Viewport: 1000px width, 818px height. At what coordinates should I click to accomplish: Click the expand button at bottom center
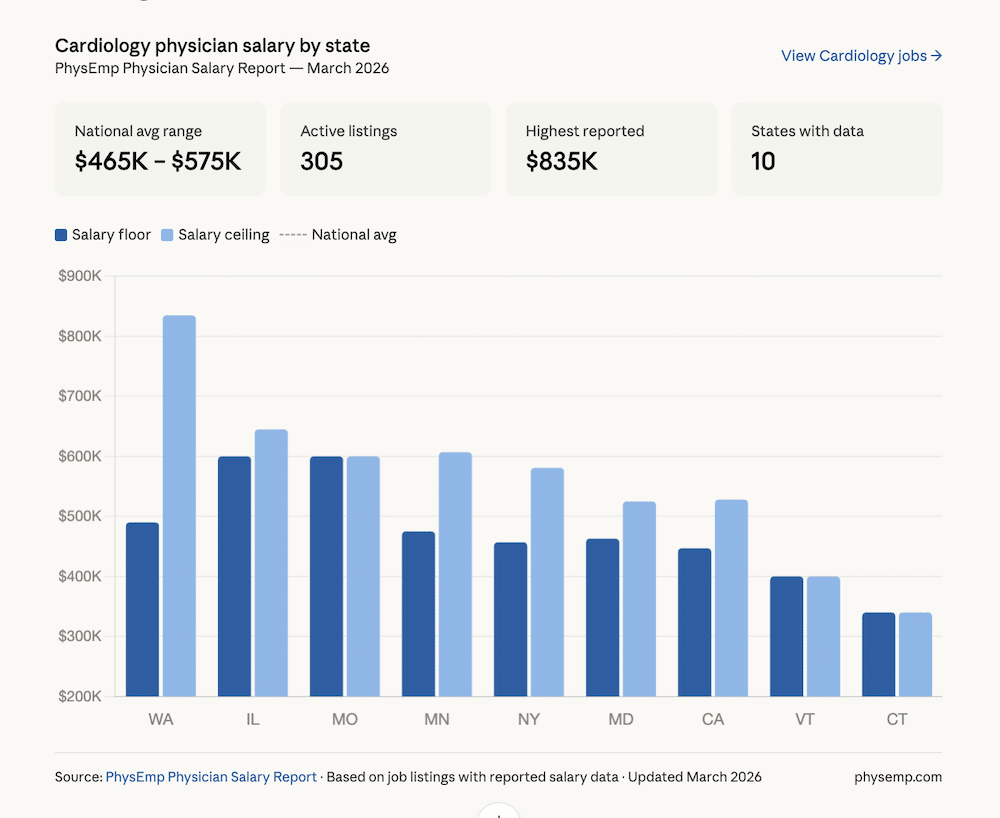499,812
